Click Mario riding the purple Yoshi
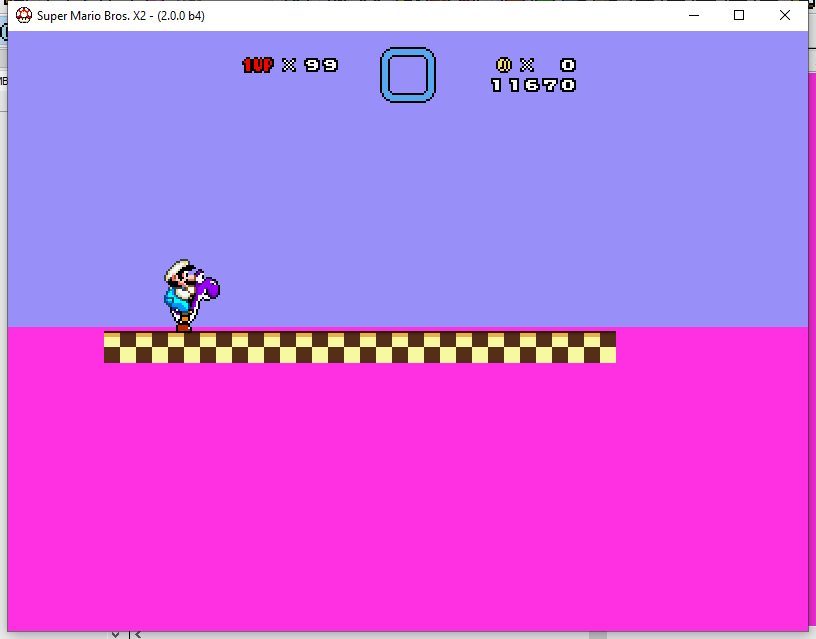Screen dimensions: 816x639 191,295
